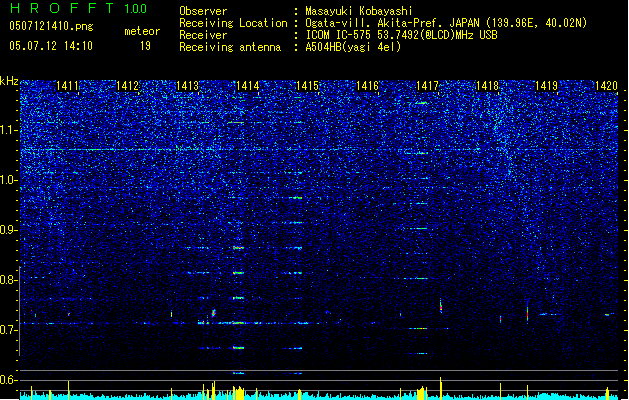629x400 pixels.
Task: Click the date stamp 05.07.12 14:10
Action: click(51, 46)
